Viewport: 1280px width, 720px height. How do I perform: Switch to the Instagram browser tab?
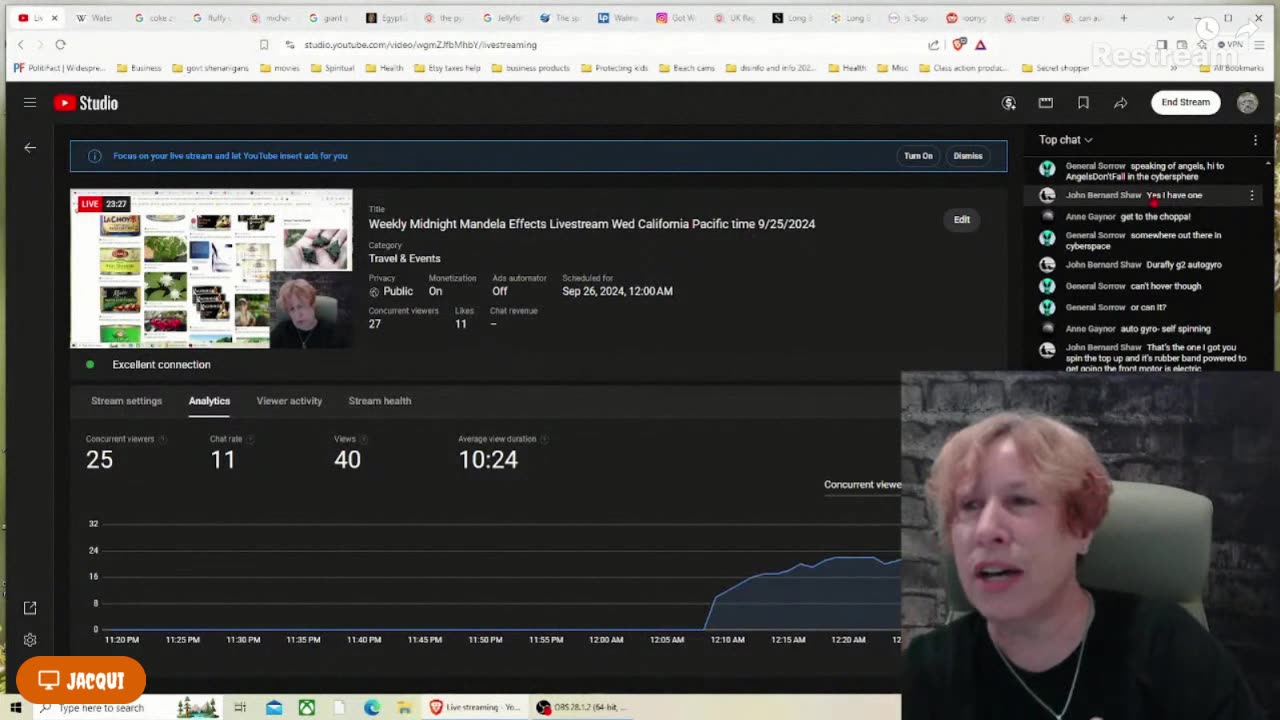tap(676, 18)
